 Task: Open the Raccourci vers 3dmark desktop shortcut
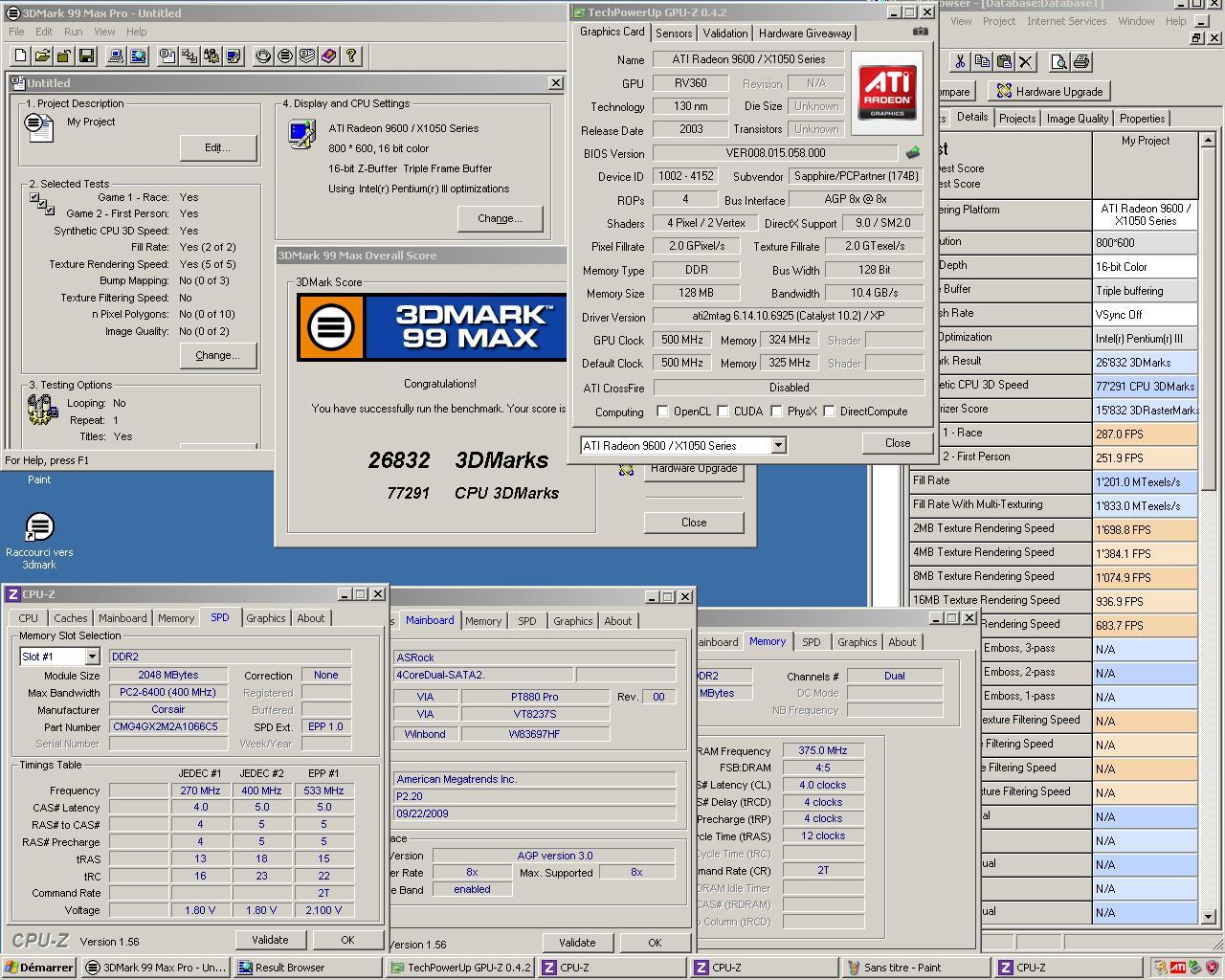point(39,541)
